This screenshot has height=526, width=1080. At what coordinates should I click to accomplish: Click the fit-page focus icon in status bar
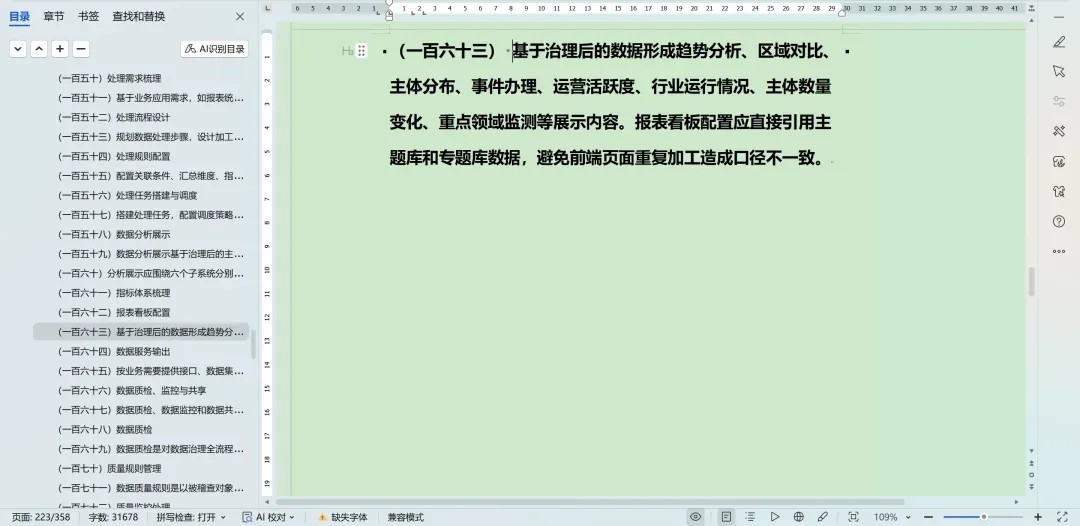pyautogui.click(x=853, y=516)
